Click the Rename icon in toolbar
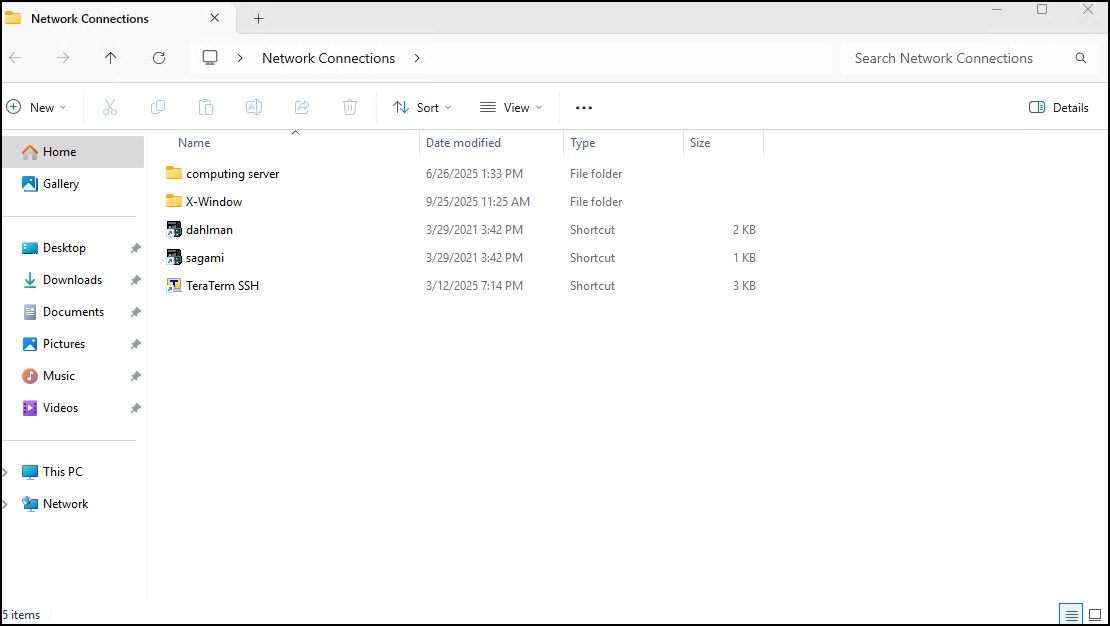This screenshot has width=1110, height=626. pyautogui.click(x=254, y=107)
